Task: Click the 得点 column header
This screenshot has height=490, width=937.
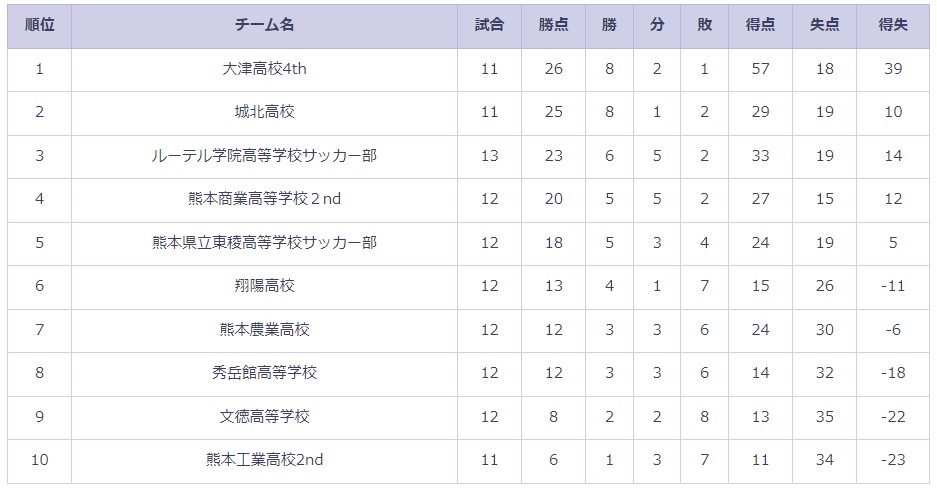Action: pyautogui.click(x=761, y=25)
